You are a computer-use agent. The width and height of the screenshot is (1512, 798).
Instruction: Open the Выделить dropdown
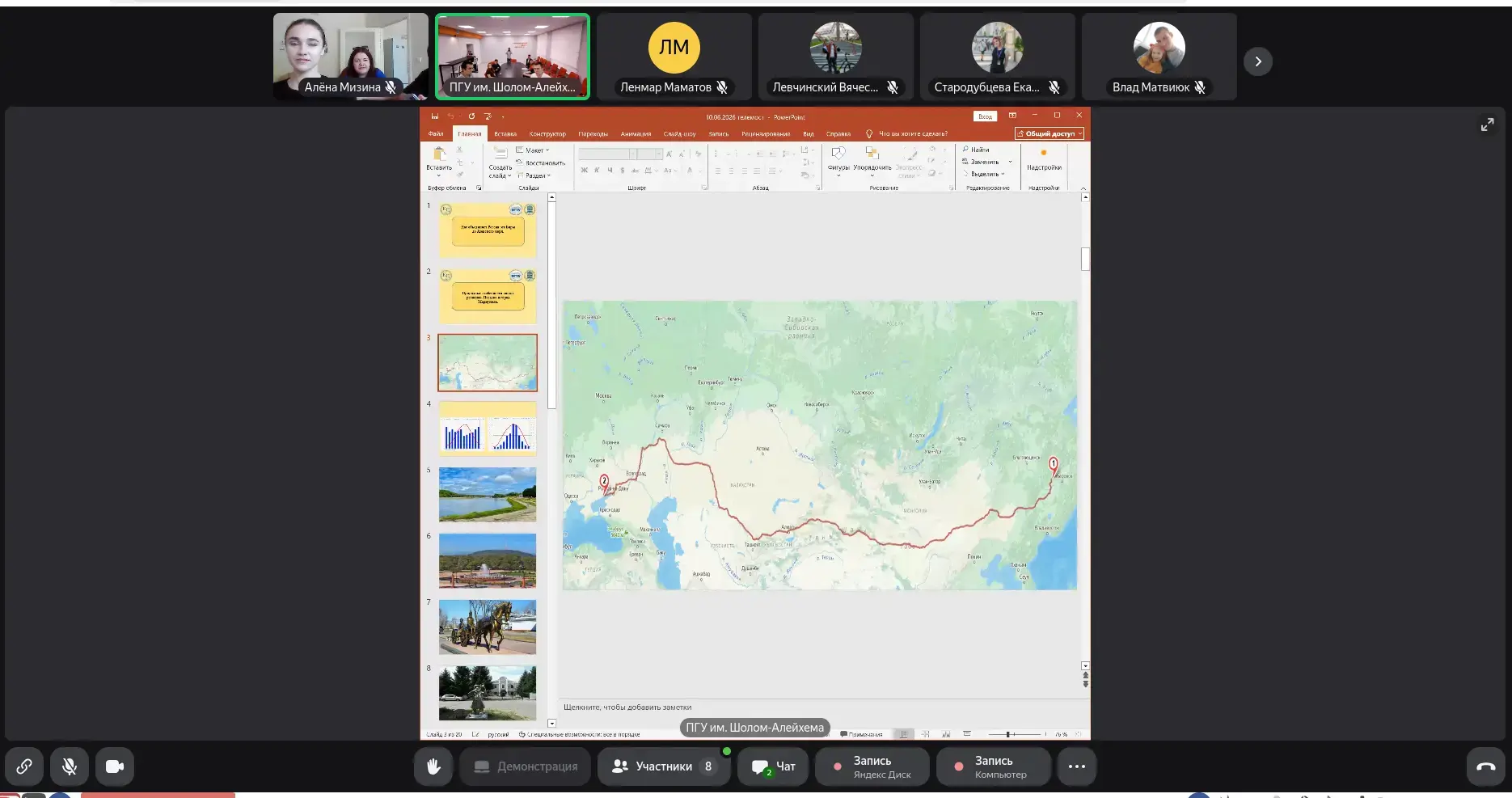[x=983, y=174]
